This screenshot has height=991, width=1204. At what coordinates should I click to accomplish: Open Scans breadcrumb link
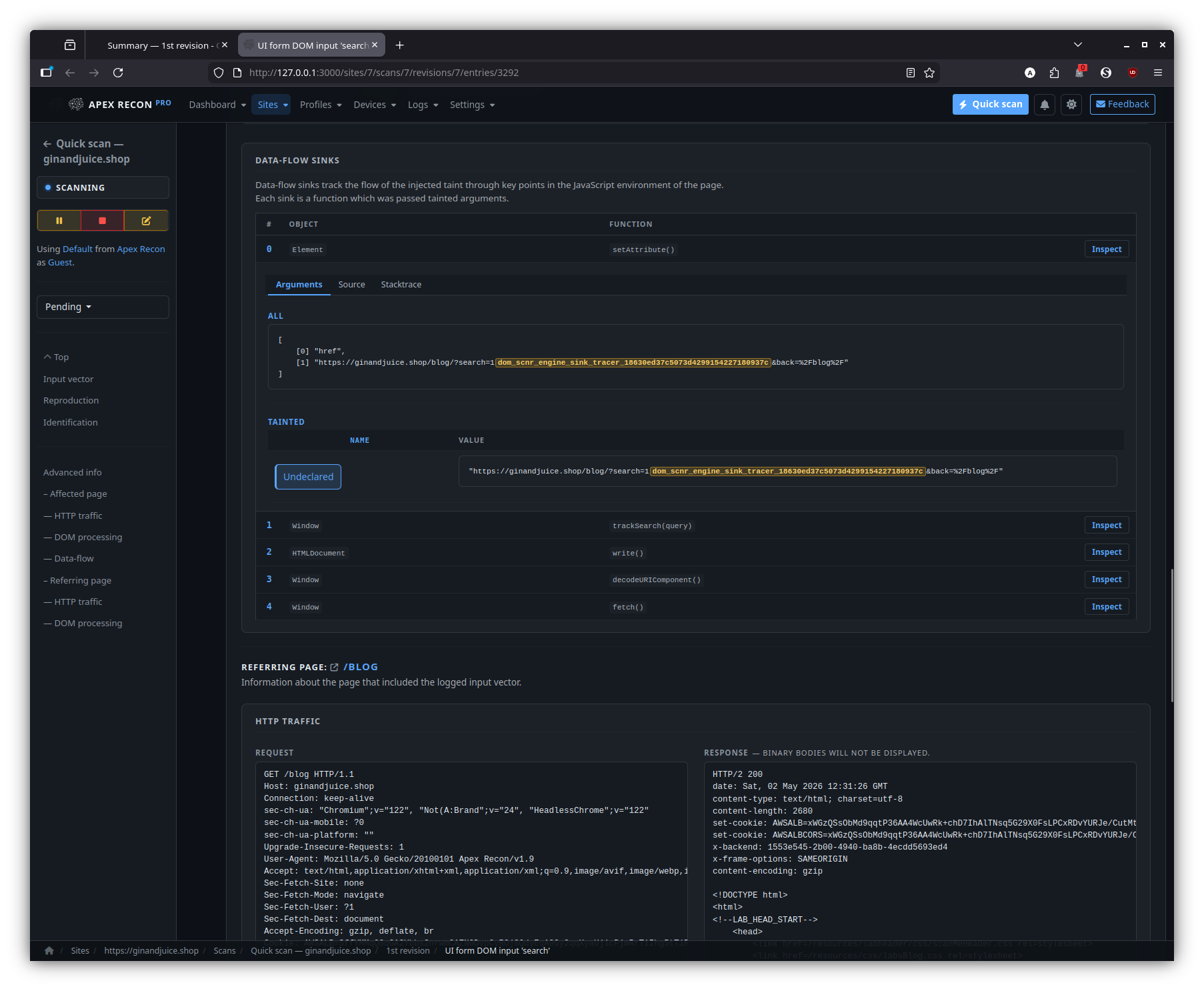click(225, 950)
